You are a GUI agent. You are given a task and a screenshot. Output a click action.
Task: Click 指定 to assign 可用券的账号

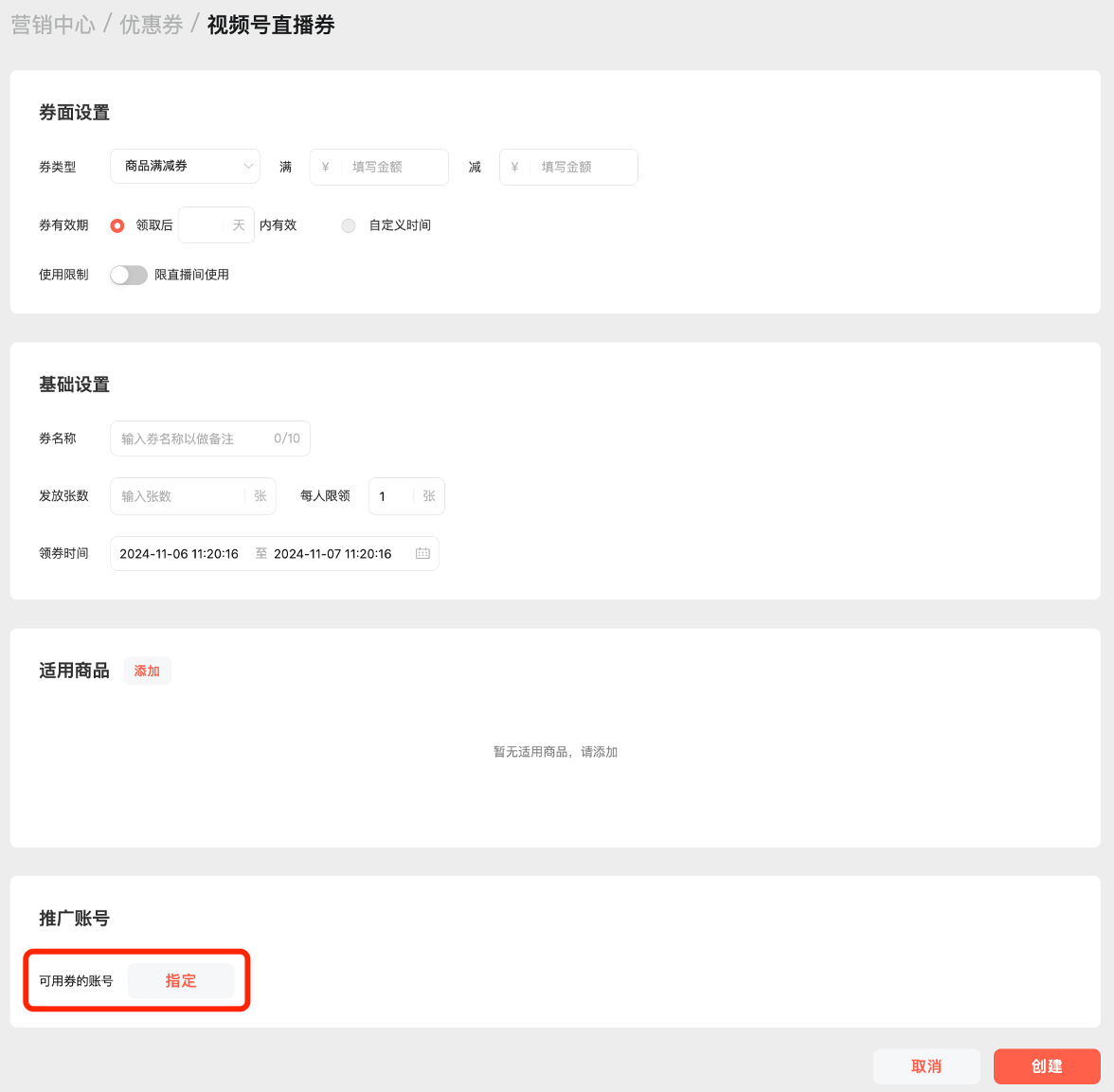click(181, 981)
